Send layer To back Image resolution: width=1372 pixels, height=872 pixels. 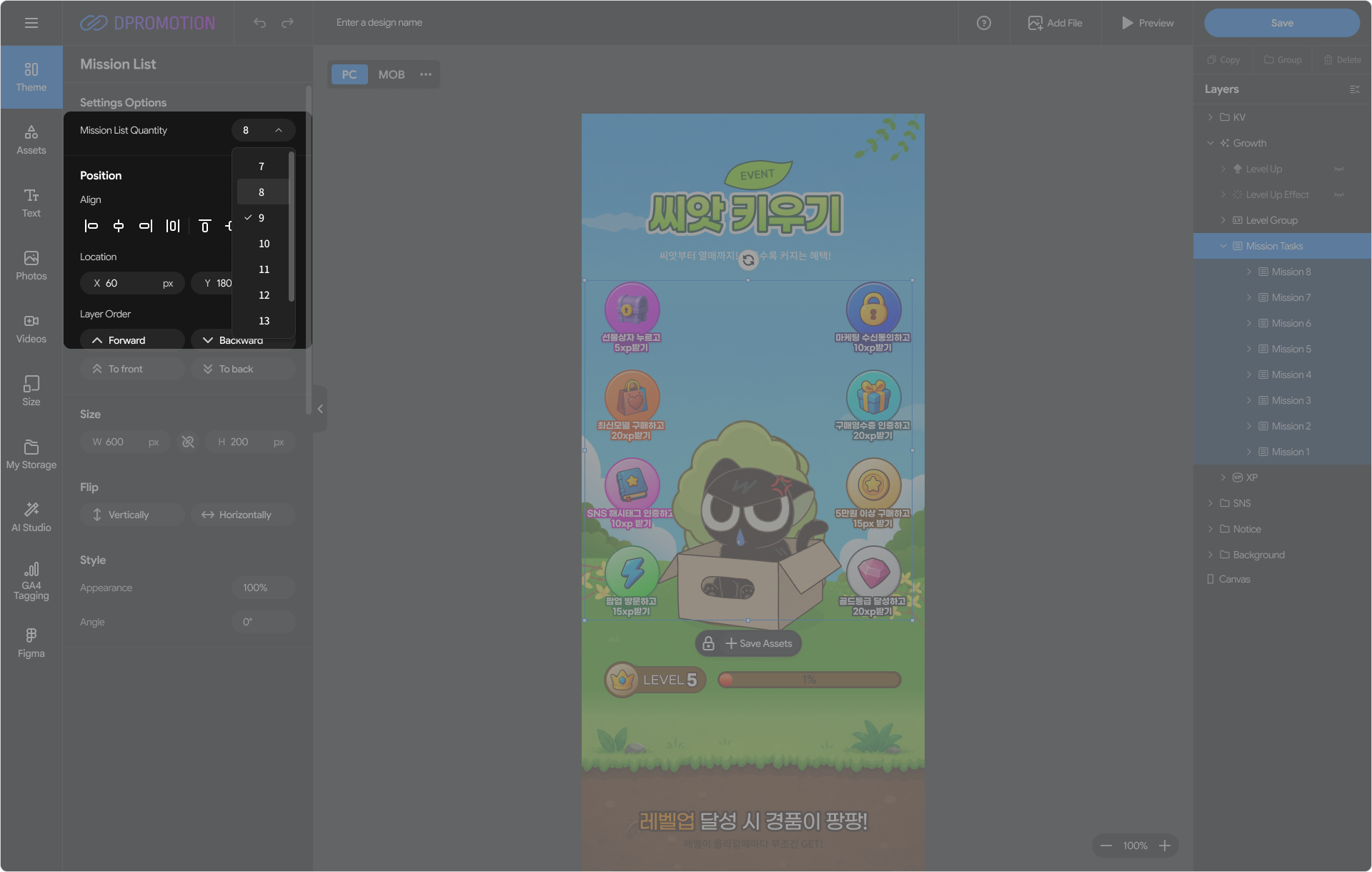(x=243, y=369)
